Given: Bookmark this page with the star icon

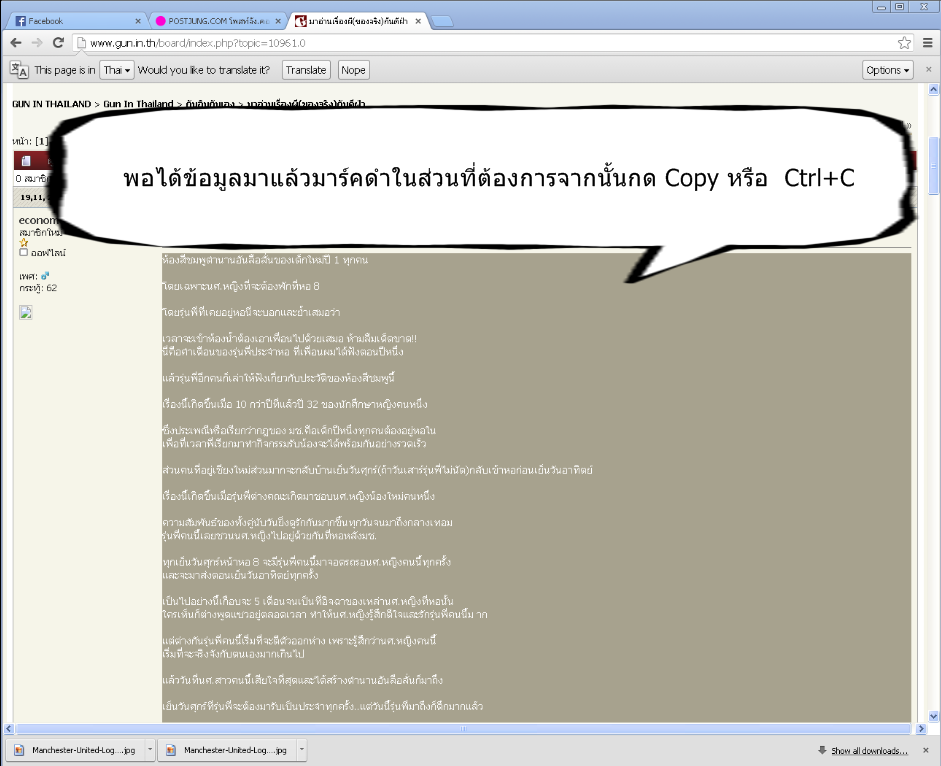Looking at the screenshot, I should (904, 43).
